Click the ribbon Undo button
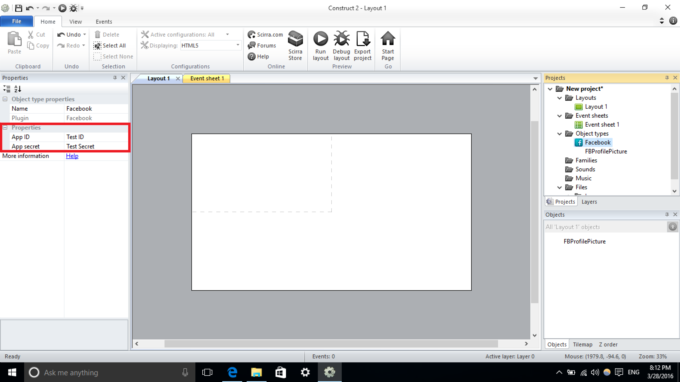 coord(69,34)
